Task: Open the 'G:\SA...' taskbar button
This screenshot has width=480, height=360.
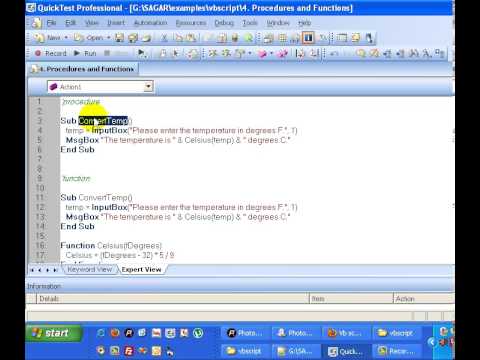Action: [x=296, y=351]
